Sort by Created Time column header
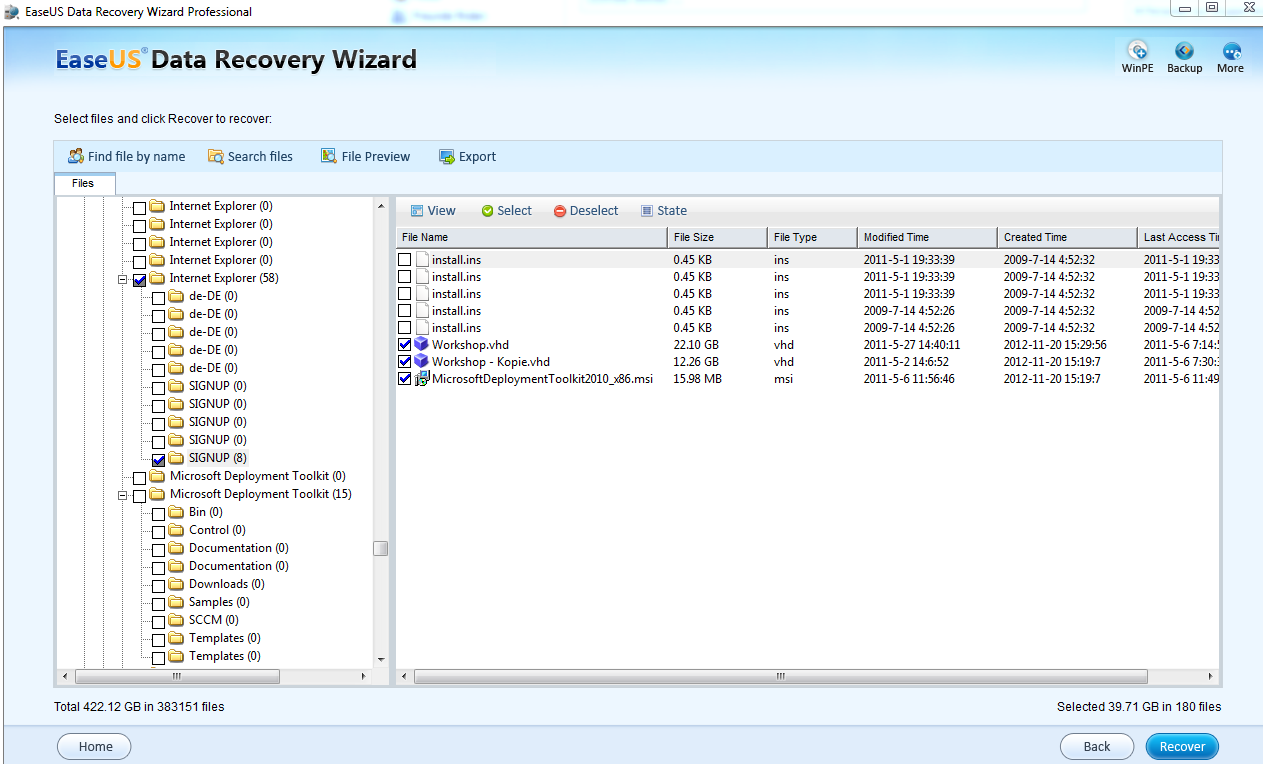Screen dimensions: 1263x764 coord(1067,237)
